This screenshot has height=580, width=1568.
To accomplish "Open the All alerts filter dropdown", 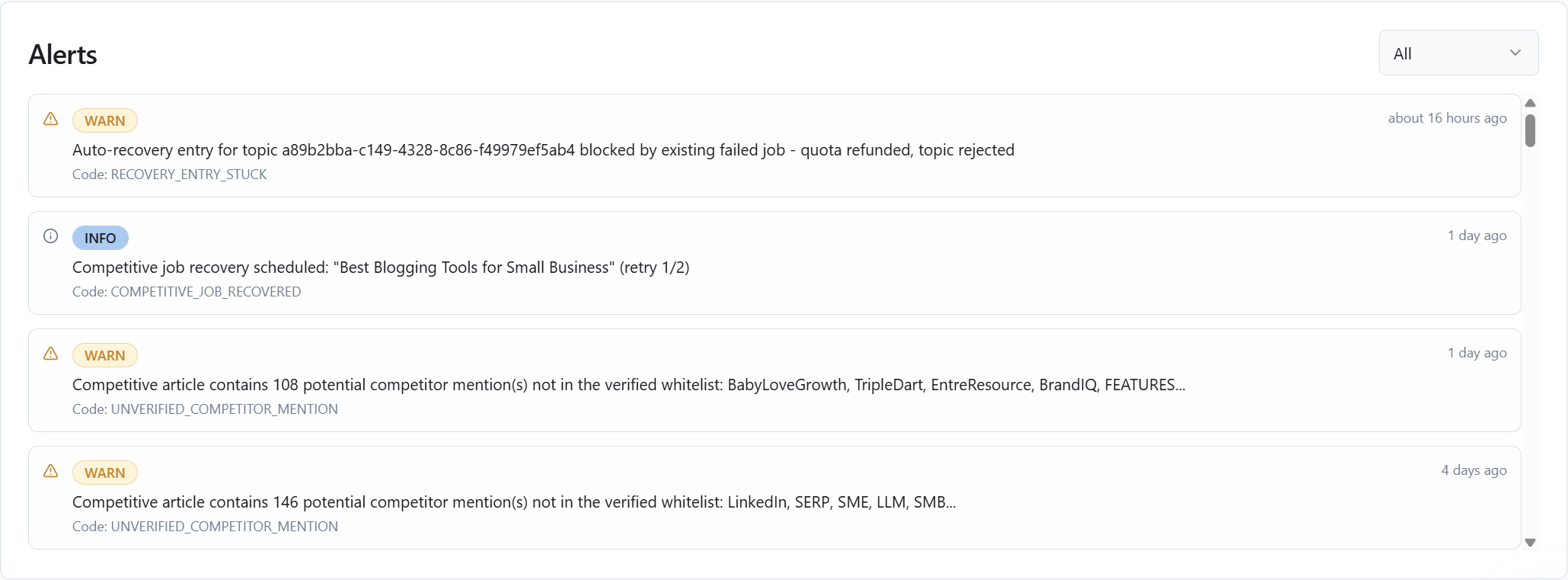I will click(1458, 53).
